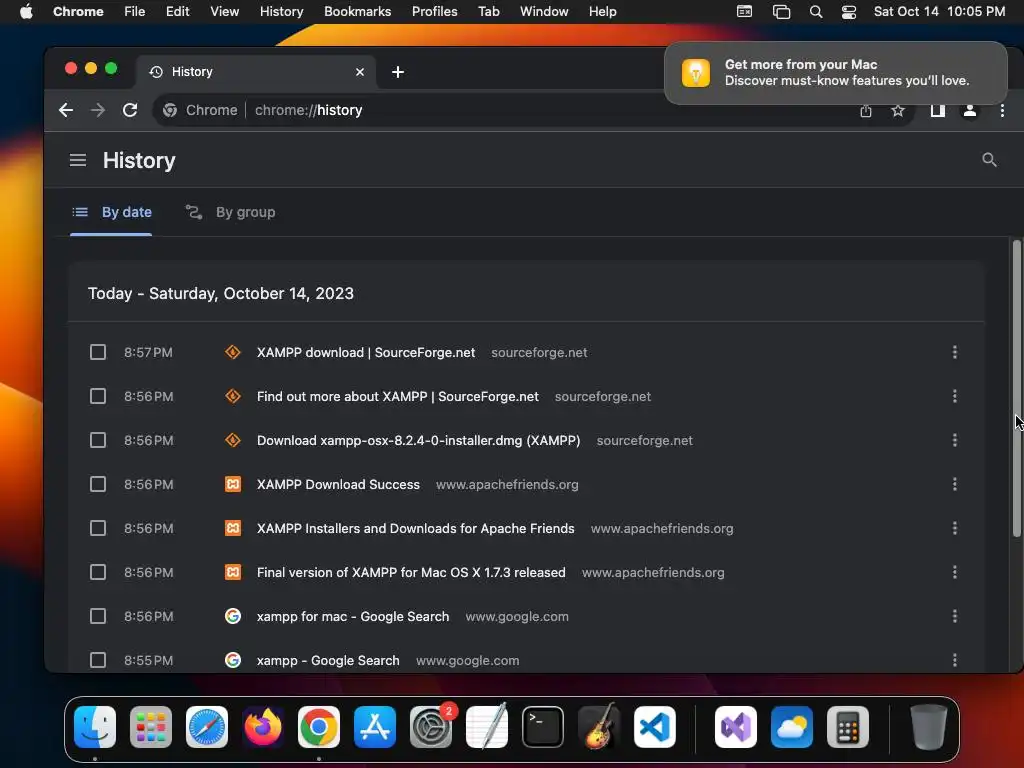Reload the history page

pyautogui.click(x=130, y=110)
